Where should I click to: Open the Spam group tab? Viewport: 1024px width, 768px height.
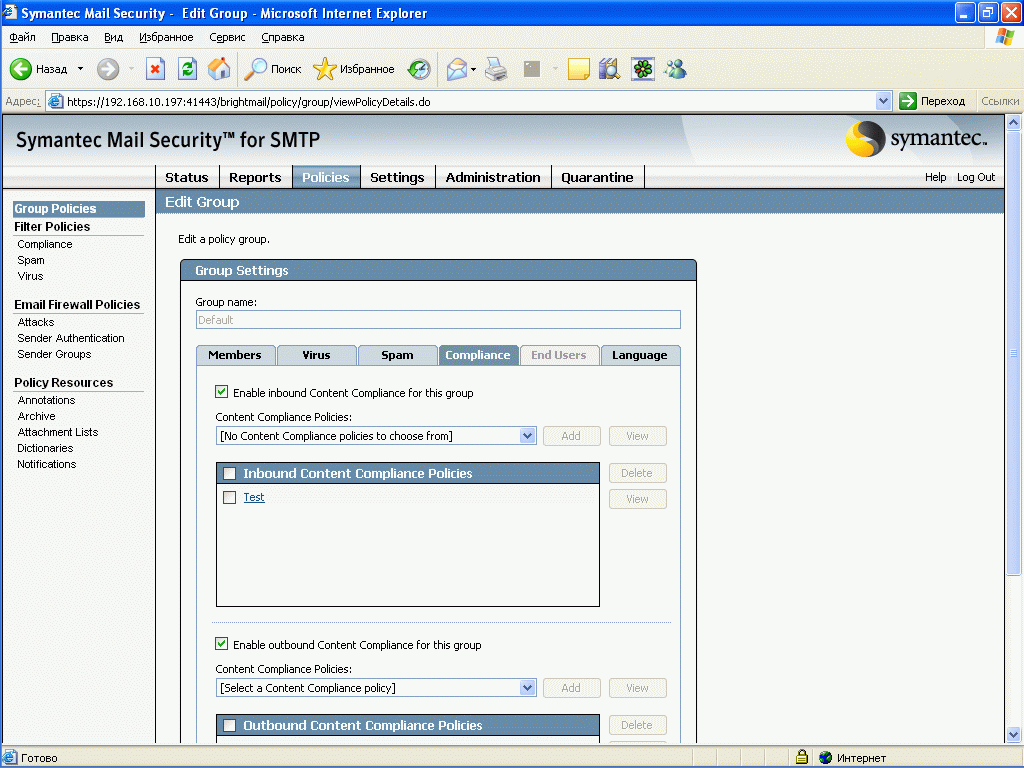(x=397, y=355)
